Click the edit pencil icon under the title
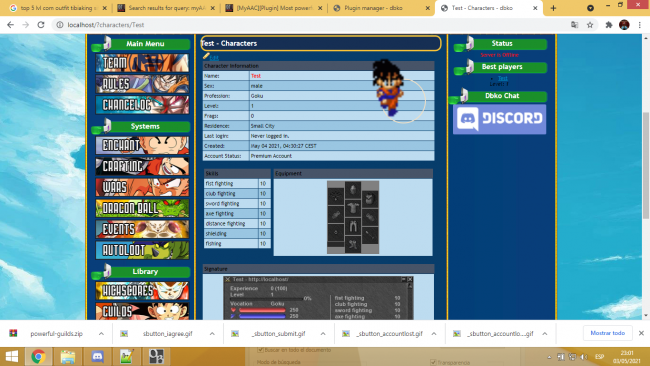This screenshot has height=366, width=650. pyautogui.click(x=206, y=56)
